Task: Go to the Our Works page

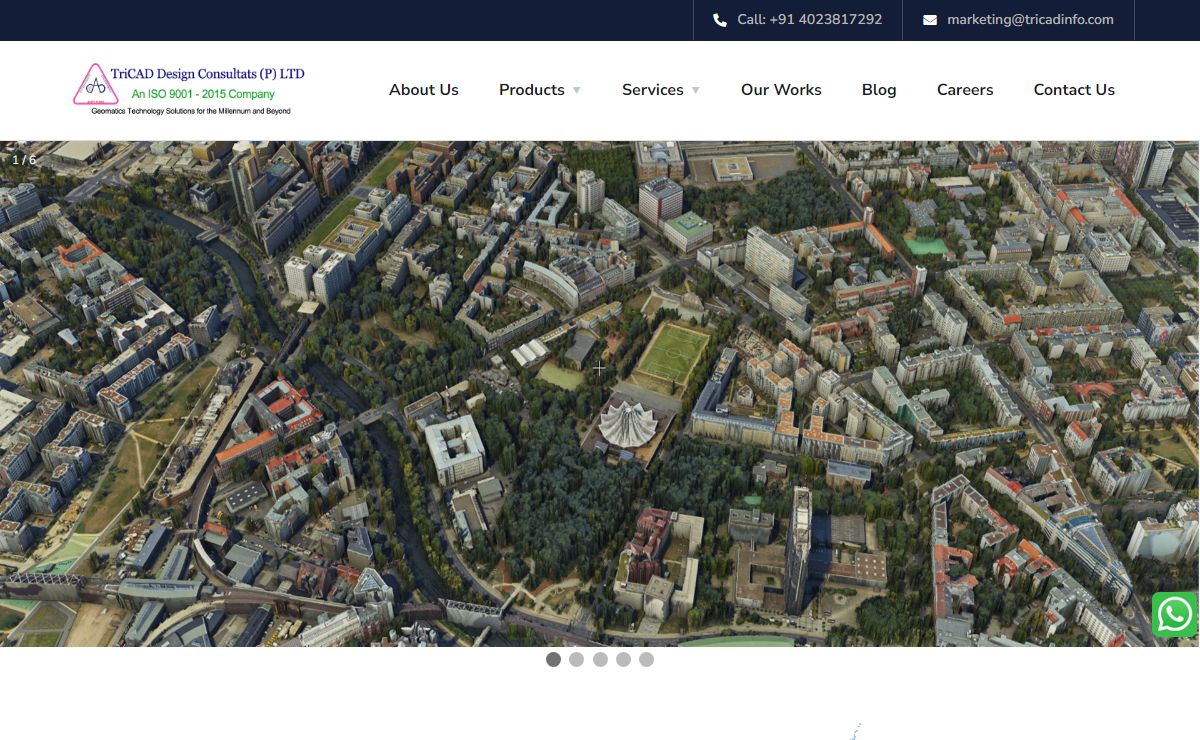Action: point(781,90)
